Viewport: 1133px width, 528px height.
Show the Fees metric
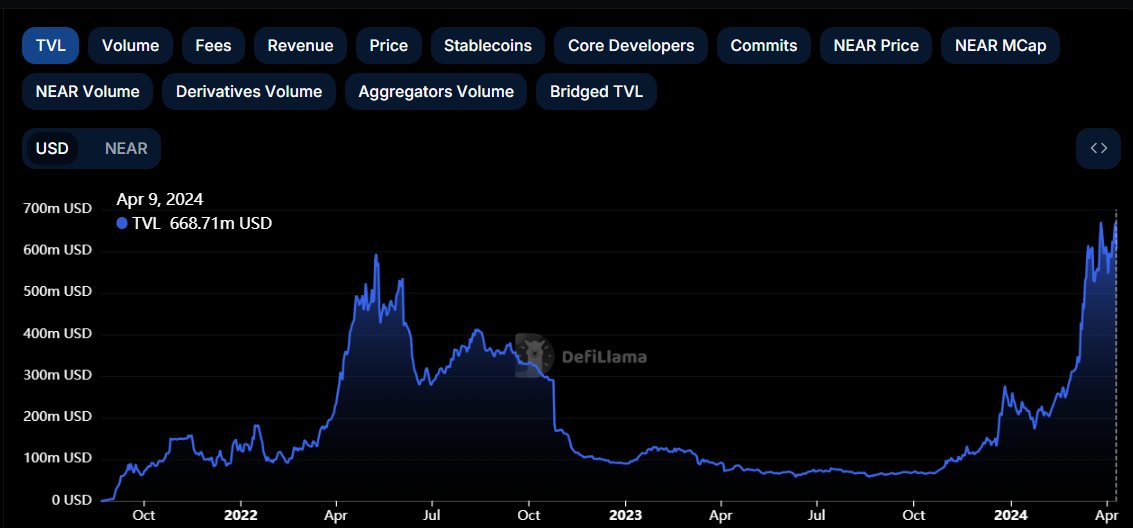(x=213, y=46)
